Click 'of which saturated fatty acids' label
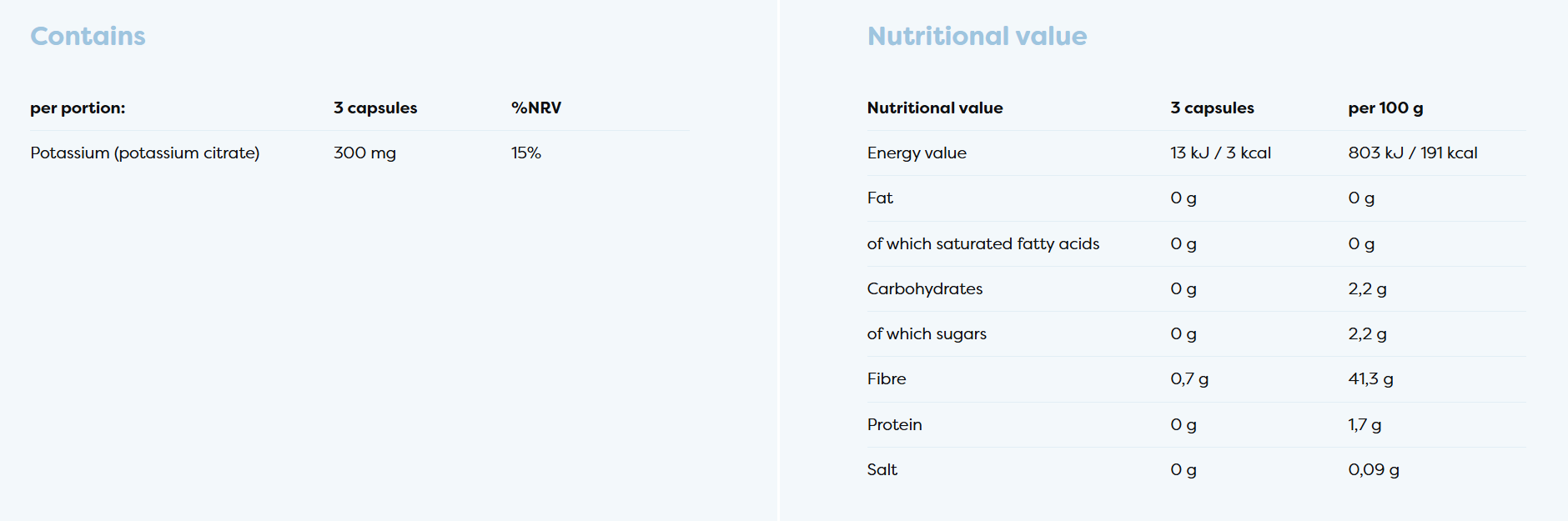1568x521 pixels. pos(983,243)
